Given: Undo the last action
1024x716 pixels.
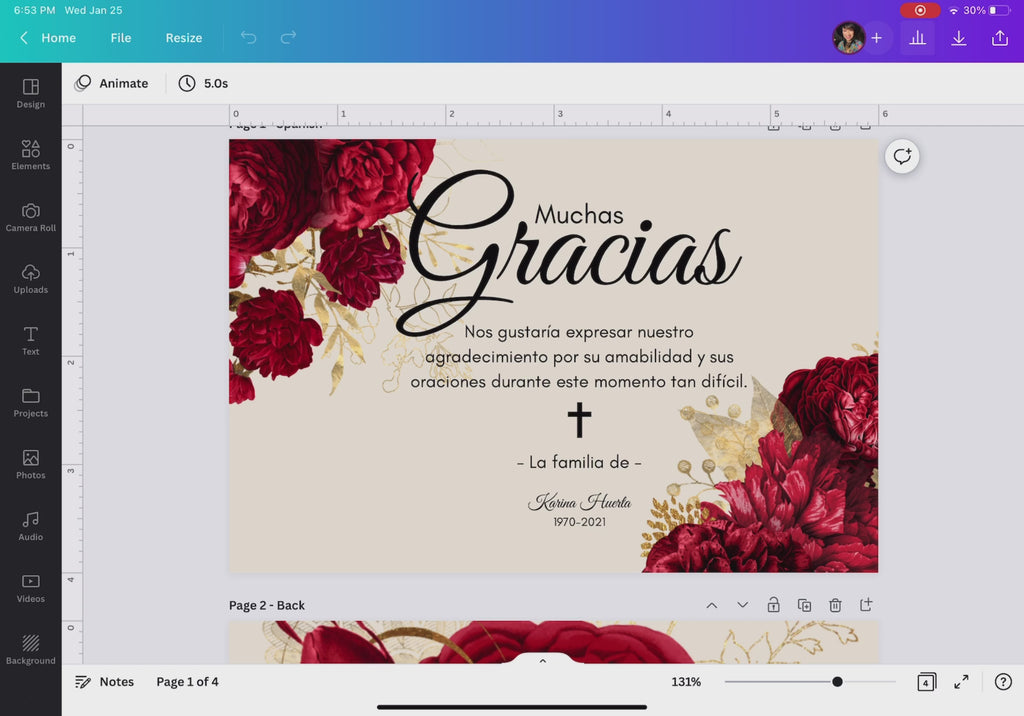Looking at the screenshot, I should point(248,38).
